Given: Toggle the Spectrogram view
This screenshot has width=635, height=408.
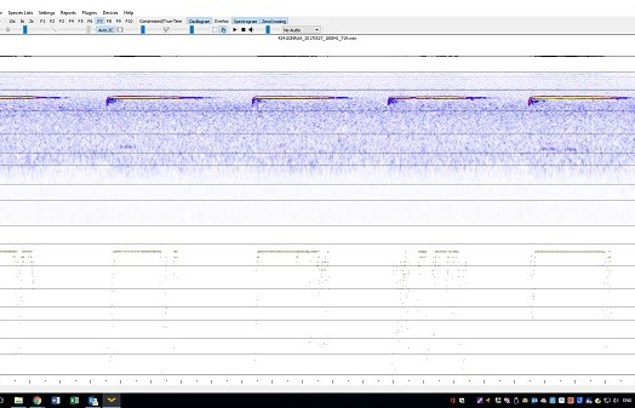Looking at the screenshot, I should point(245,21).
